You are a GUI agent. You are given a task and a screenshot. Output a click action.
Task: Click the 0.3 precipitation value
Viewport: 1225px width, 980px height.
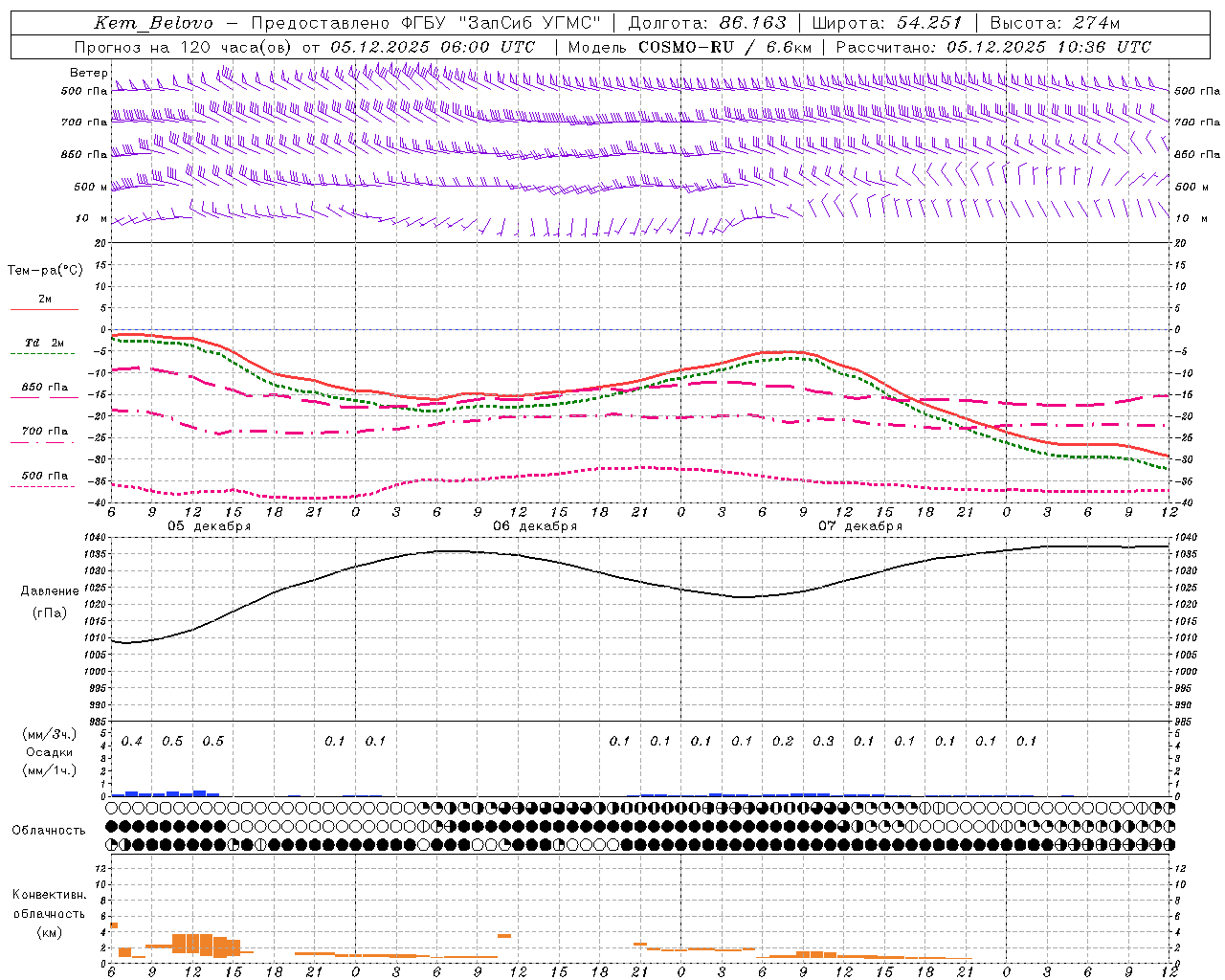(823, 741)
